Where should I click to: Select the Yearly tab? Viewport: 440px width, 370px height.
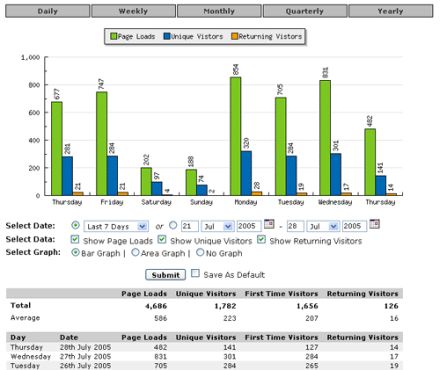click(391, 11)
